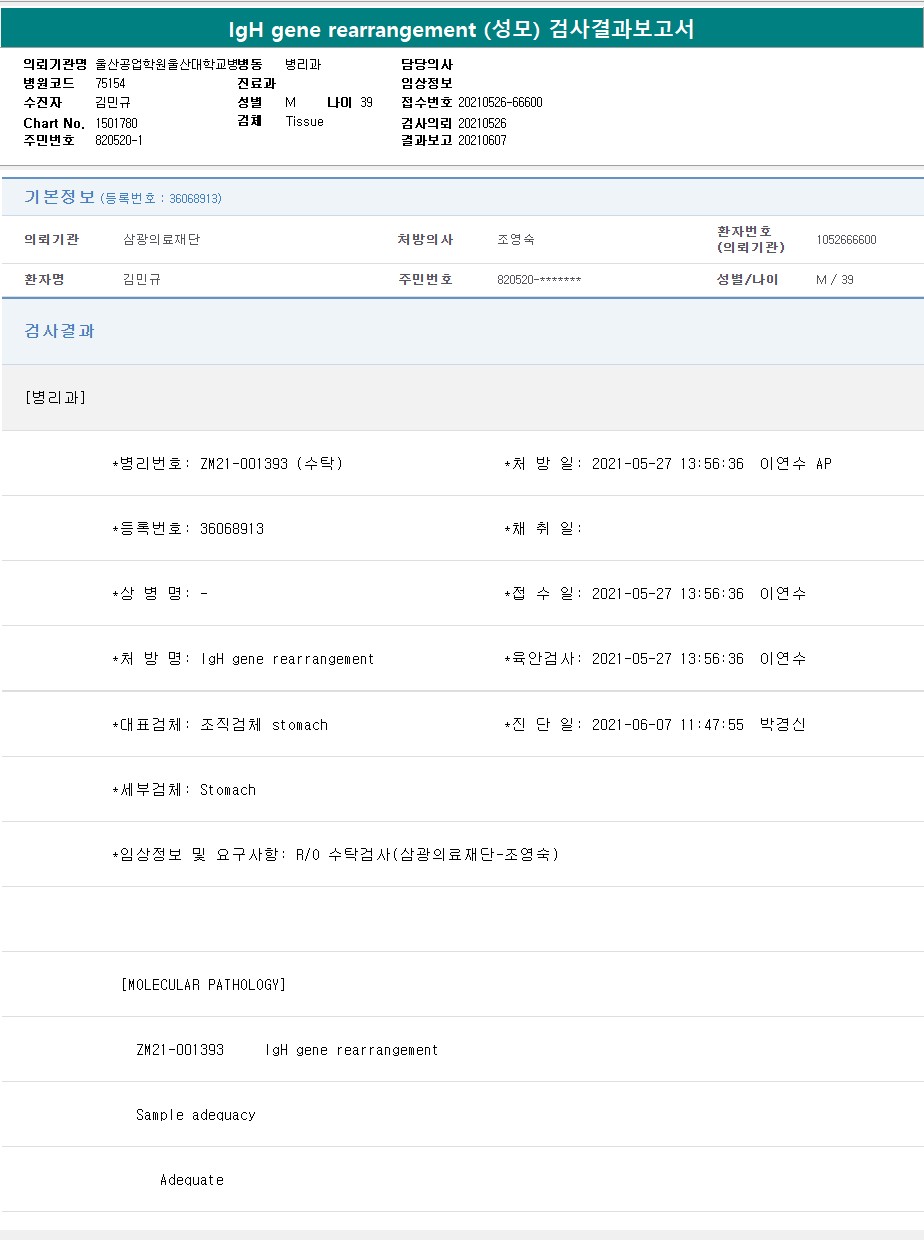
Task: Click the 환자번호 value 1052666600
Action: [846, 240]
